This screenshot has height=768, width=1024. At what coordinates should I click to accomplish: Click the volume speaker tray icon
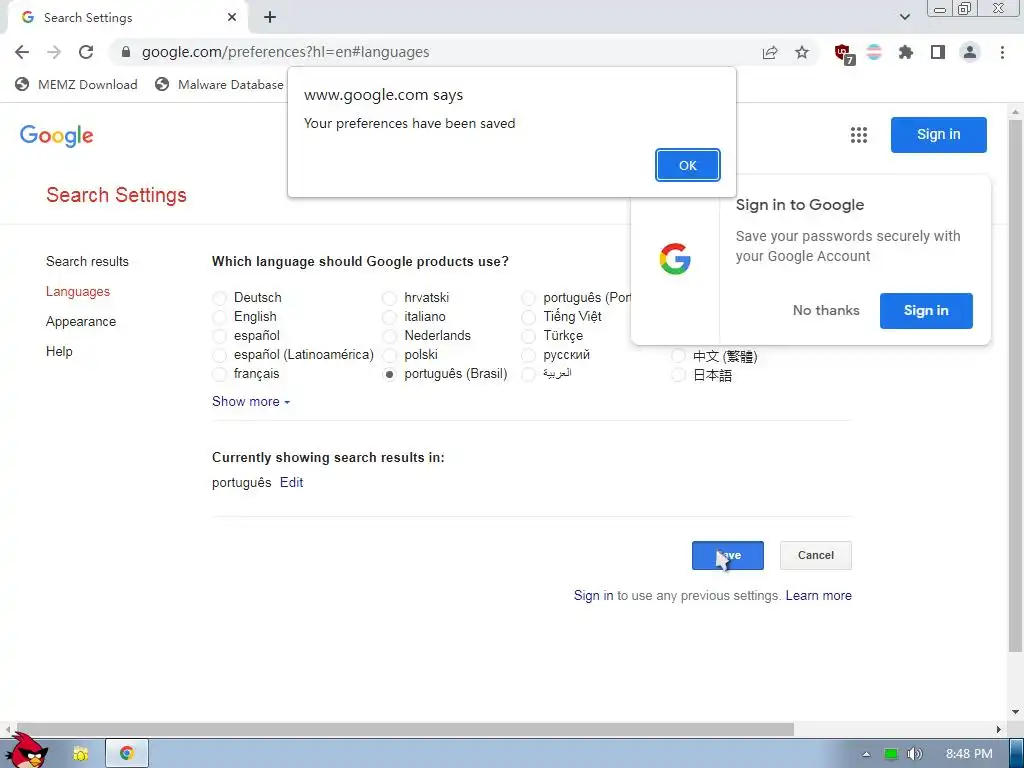tap(914, 754)
